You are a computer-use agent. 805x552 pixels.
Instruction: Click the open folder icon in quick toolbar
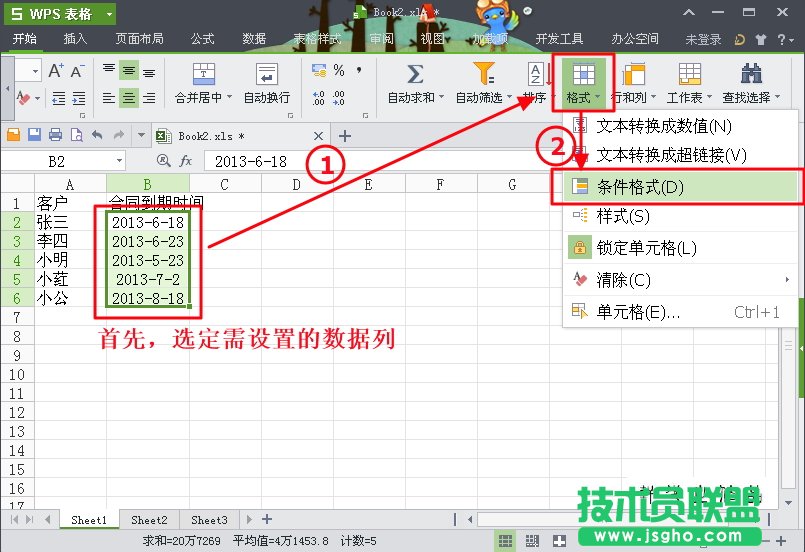(14, 135)
